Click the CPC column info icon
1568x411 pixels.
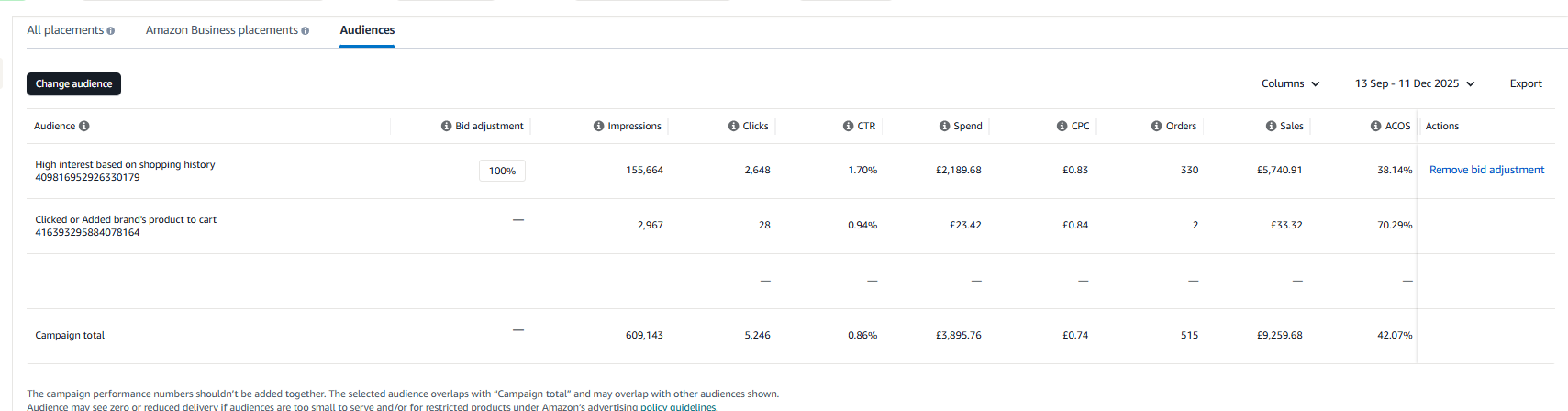1062,127
